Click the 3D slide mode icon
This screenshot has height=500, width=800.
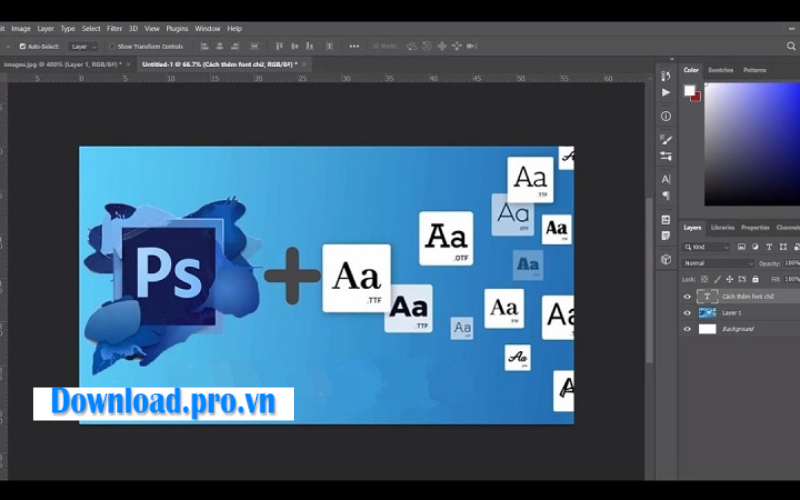(x=457, y=46)
